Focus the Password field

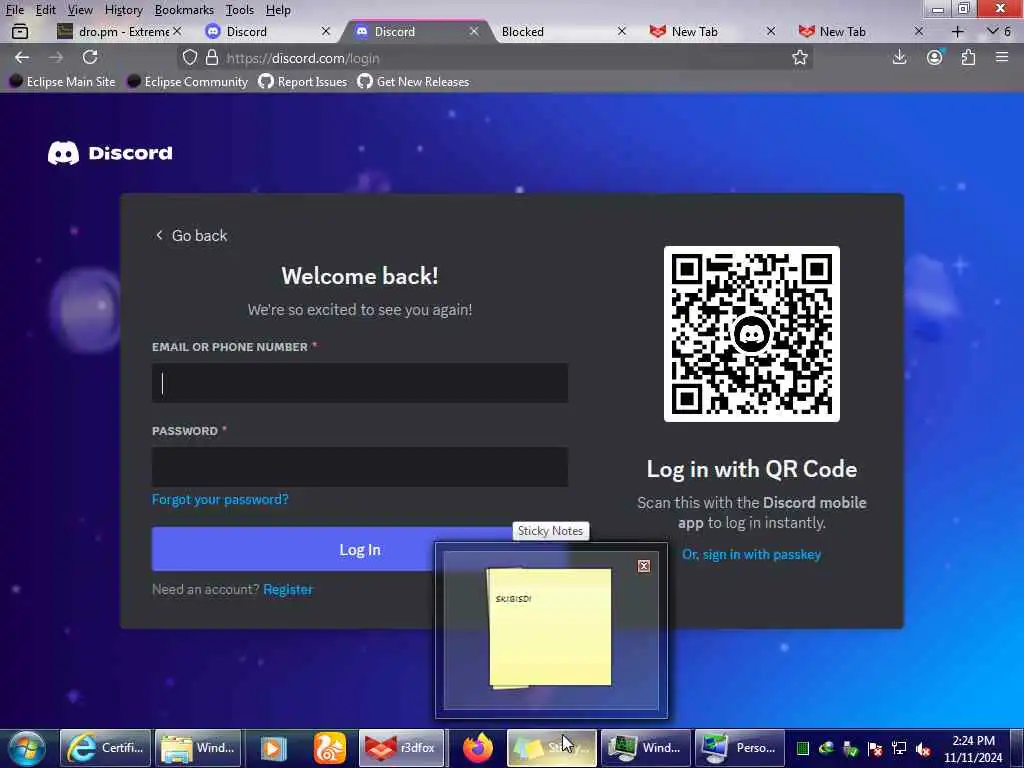(x=360, y=467)
